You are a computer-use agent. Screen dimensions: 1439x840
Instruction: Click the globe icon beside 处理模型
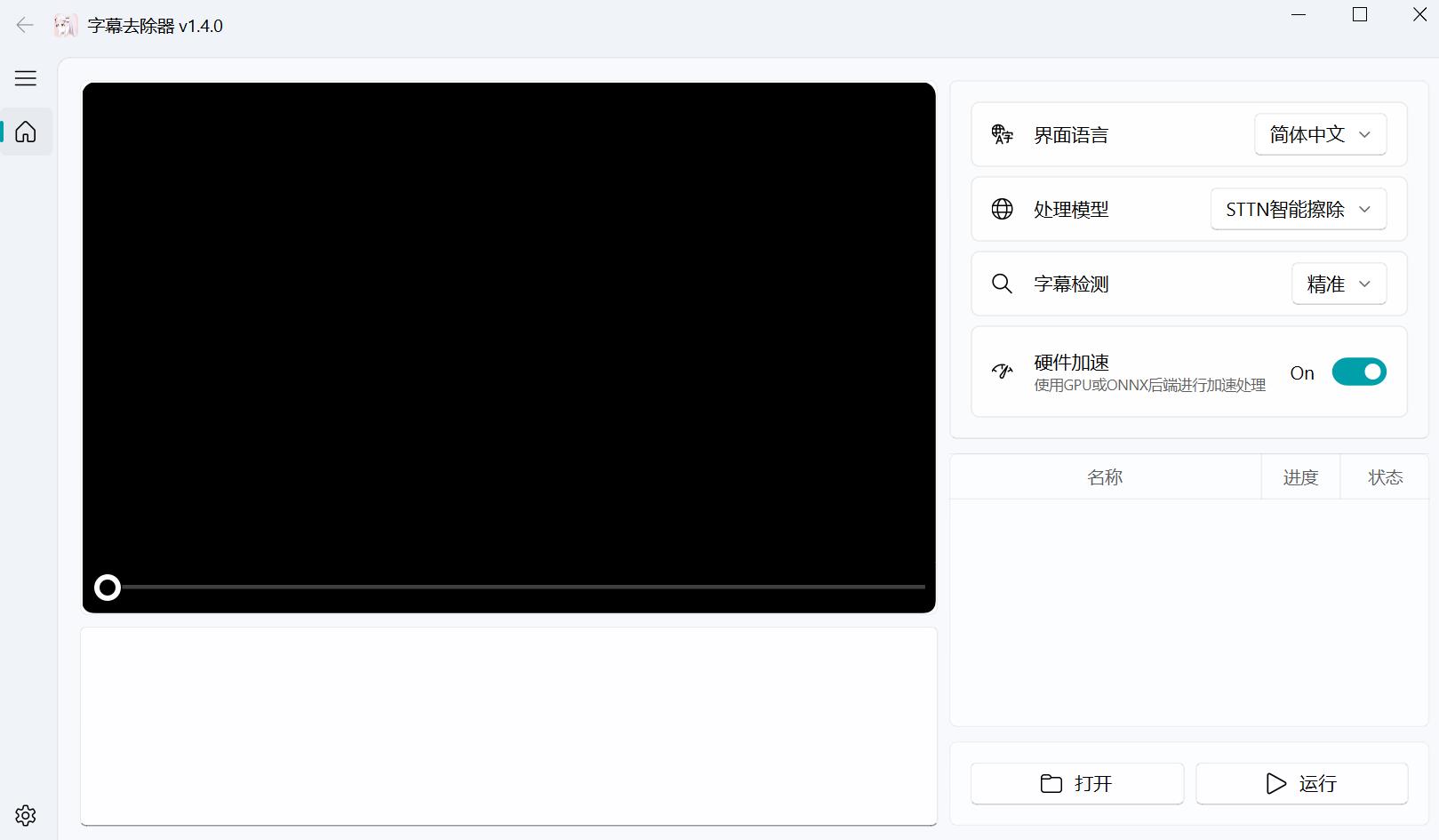tap(1002, 209)
